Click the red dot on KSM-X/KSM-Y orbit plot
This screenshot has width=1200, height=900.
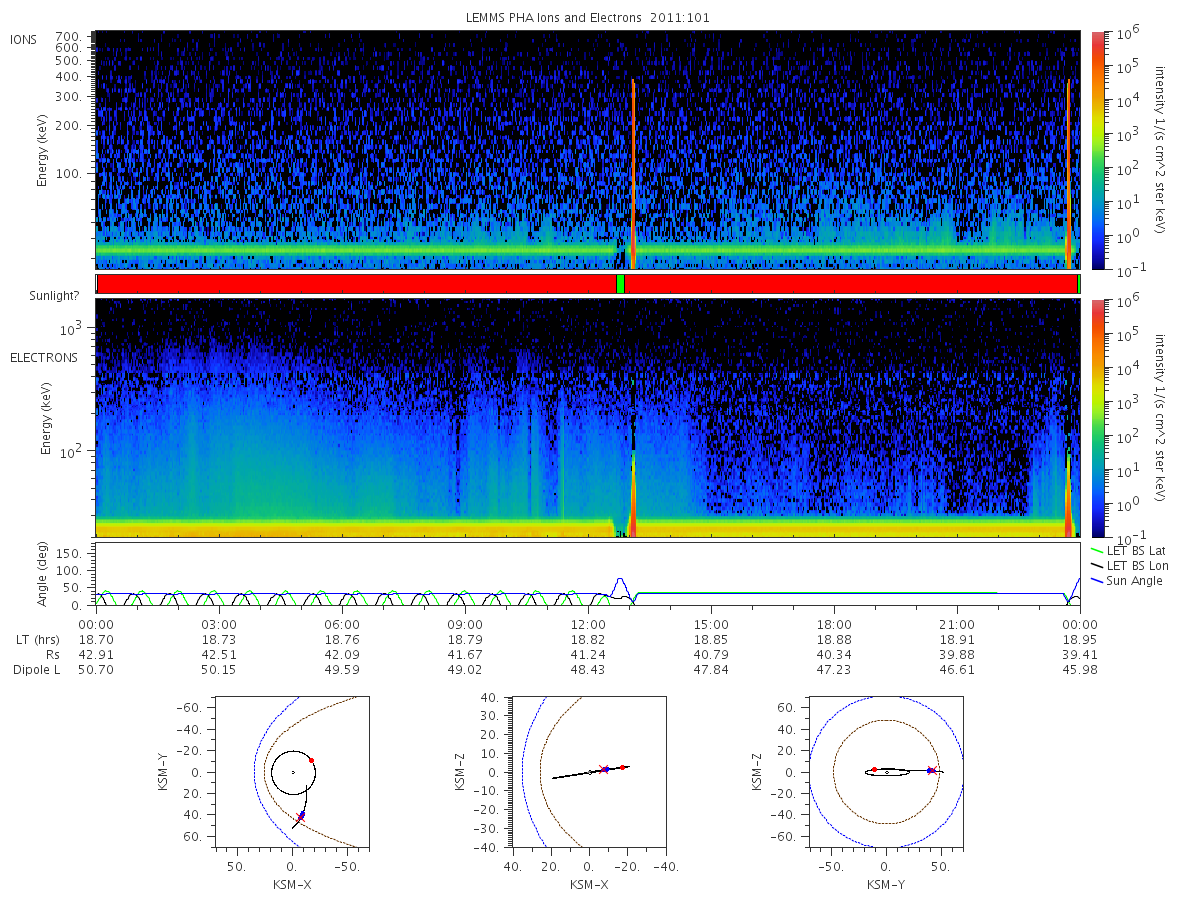coord(312,760)
